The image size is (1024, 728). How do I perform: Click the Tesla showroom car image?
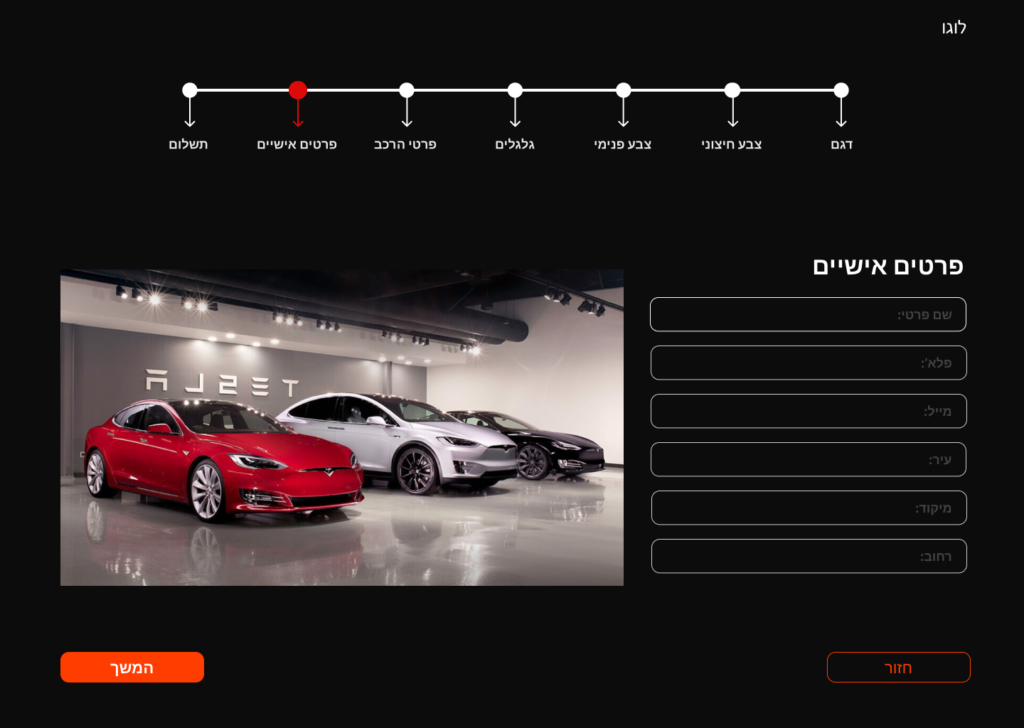[341, 427]
